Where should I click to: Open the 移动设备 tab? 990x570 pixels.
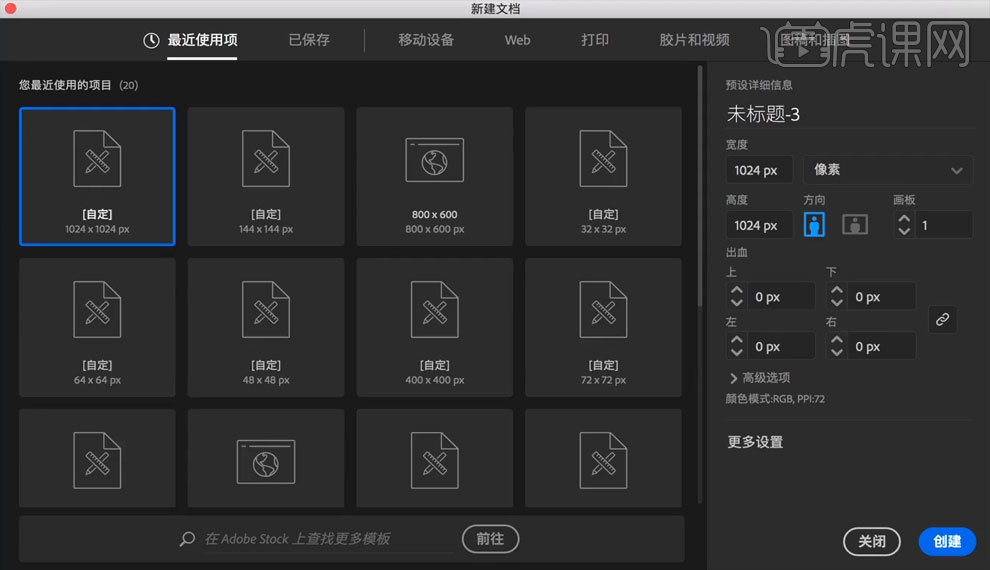pyautogui.click(x=426, y=40)
